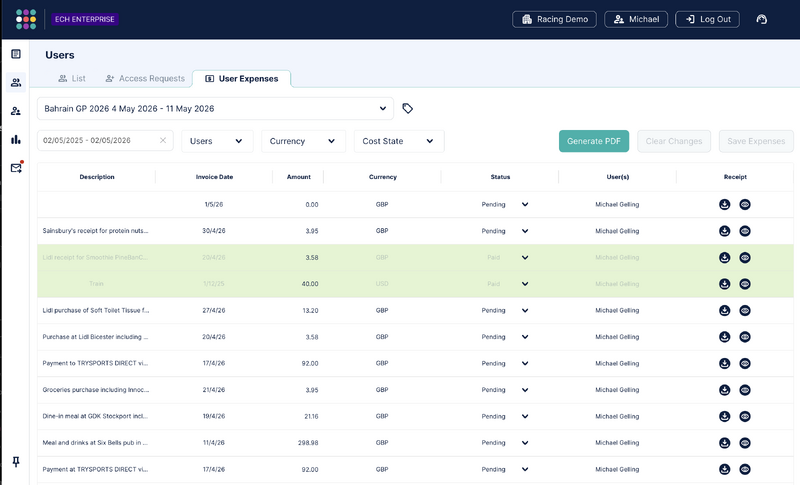Select the User Expenses tab
Viewport: 800px width, 485px height.
(x=242, y=79)
